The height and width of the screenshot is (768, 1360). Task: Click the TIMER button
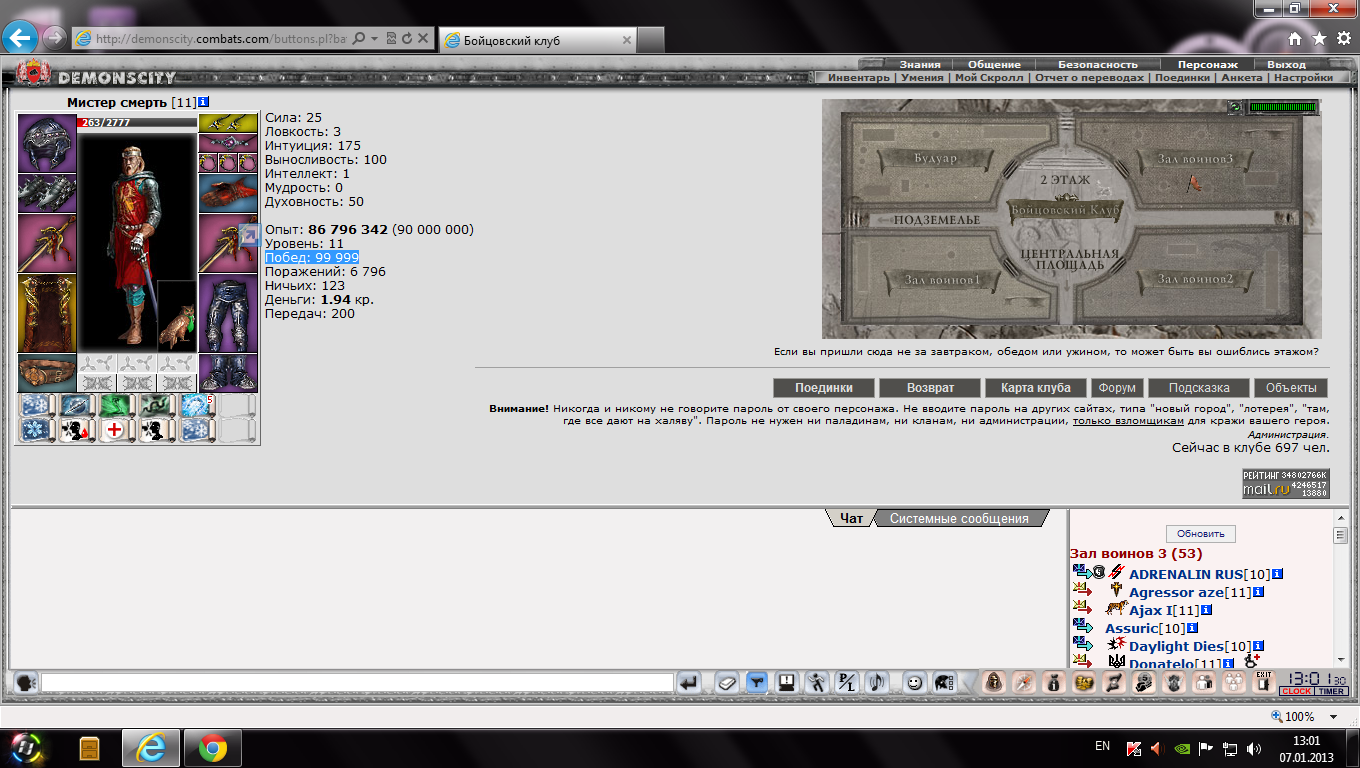tap(1331, 691)
